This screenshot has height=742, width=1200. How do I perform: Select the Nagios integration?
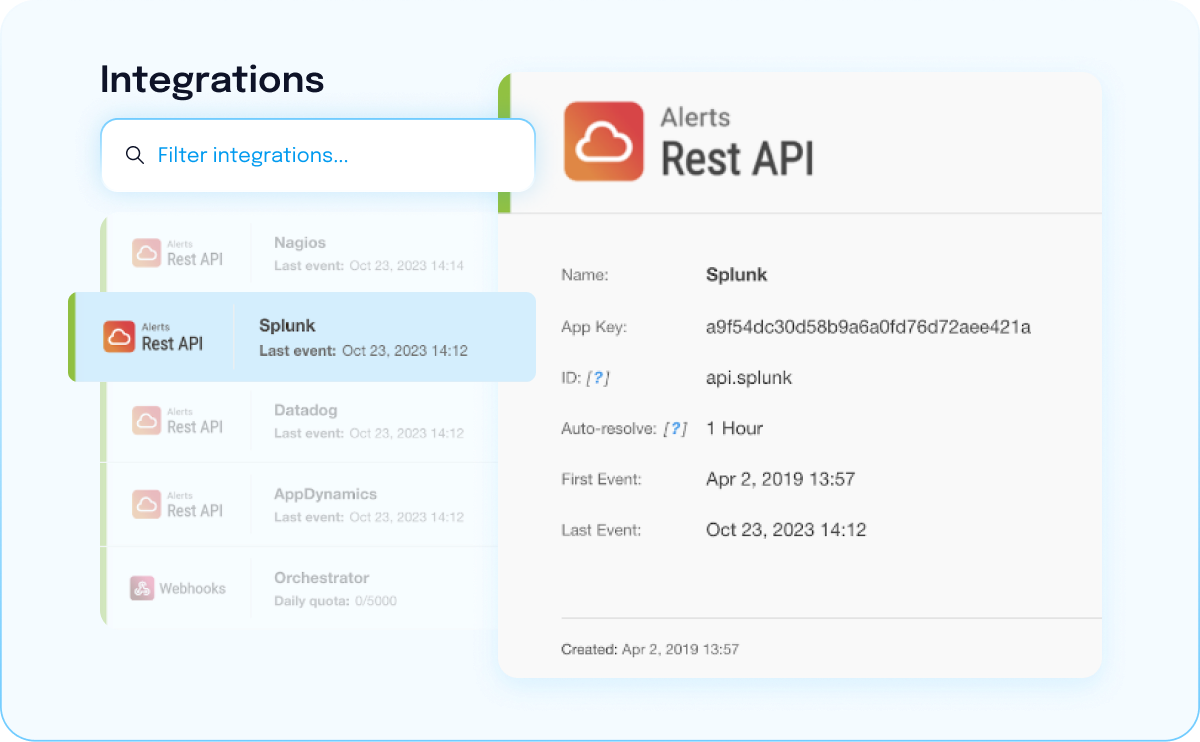point(300,243)
